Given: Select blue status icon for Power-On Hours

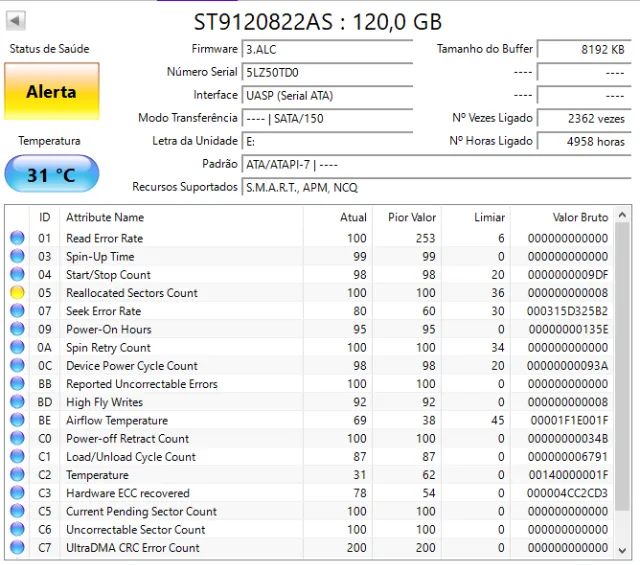Looking at the screenshot, I should 17,329.
